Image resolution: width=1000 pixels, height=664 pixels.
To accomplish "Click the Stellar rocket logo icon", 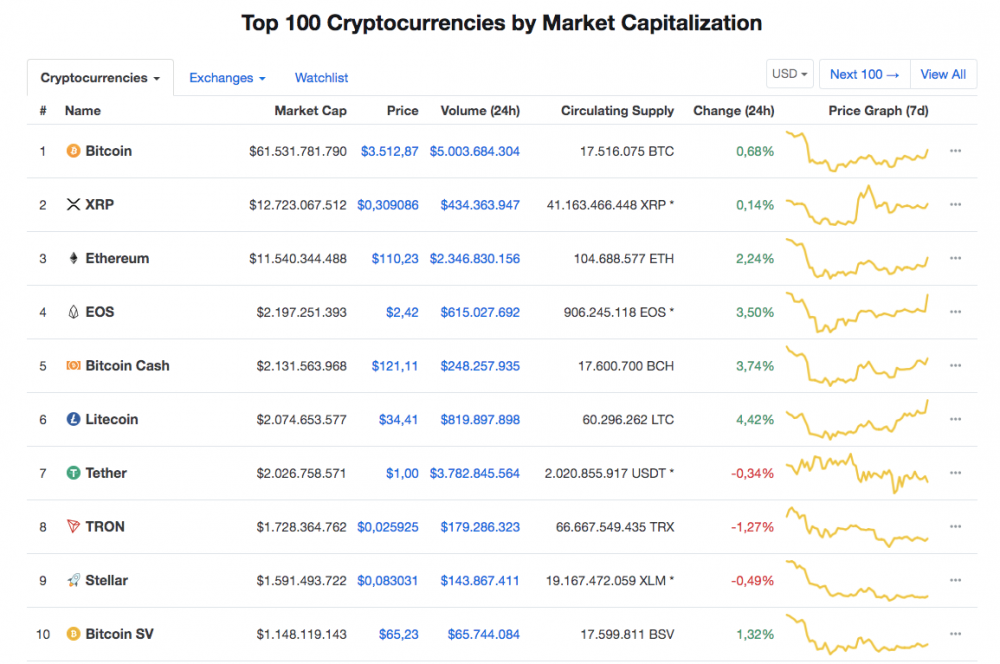I will tap(72, 580).
